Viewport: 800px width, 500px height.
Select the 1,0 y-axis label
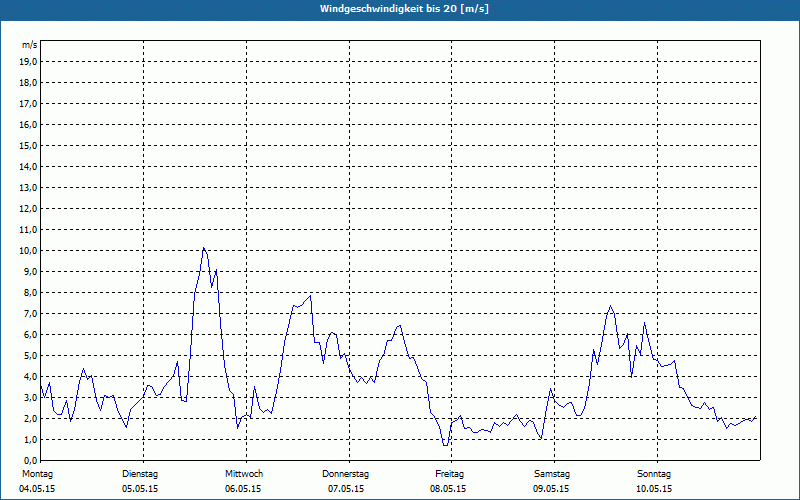coord(30,440)
